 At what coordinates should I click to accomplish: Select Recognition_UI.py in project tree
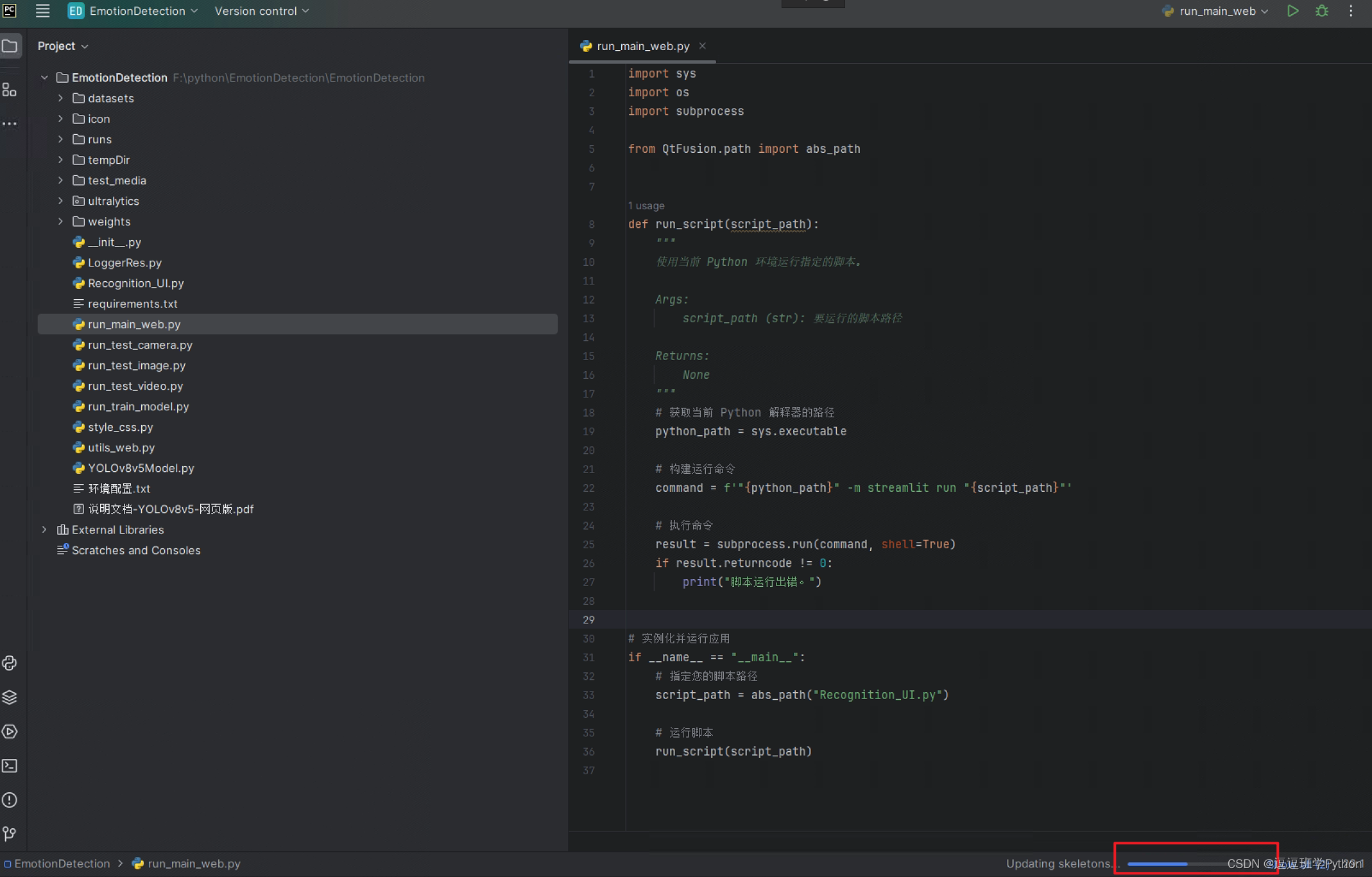(x=135, y=283)
